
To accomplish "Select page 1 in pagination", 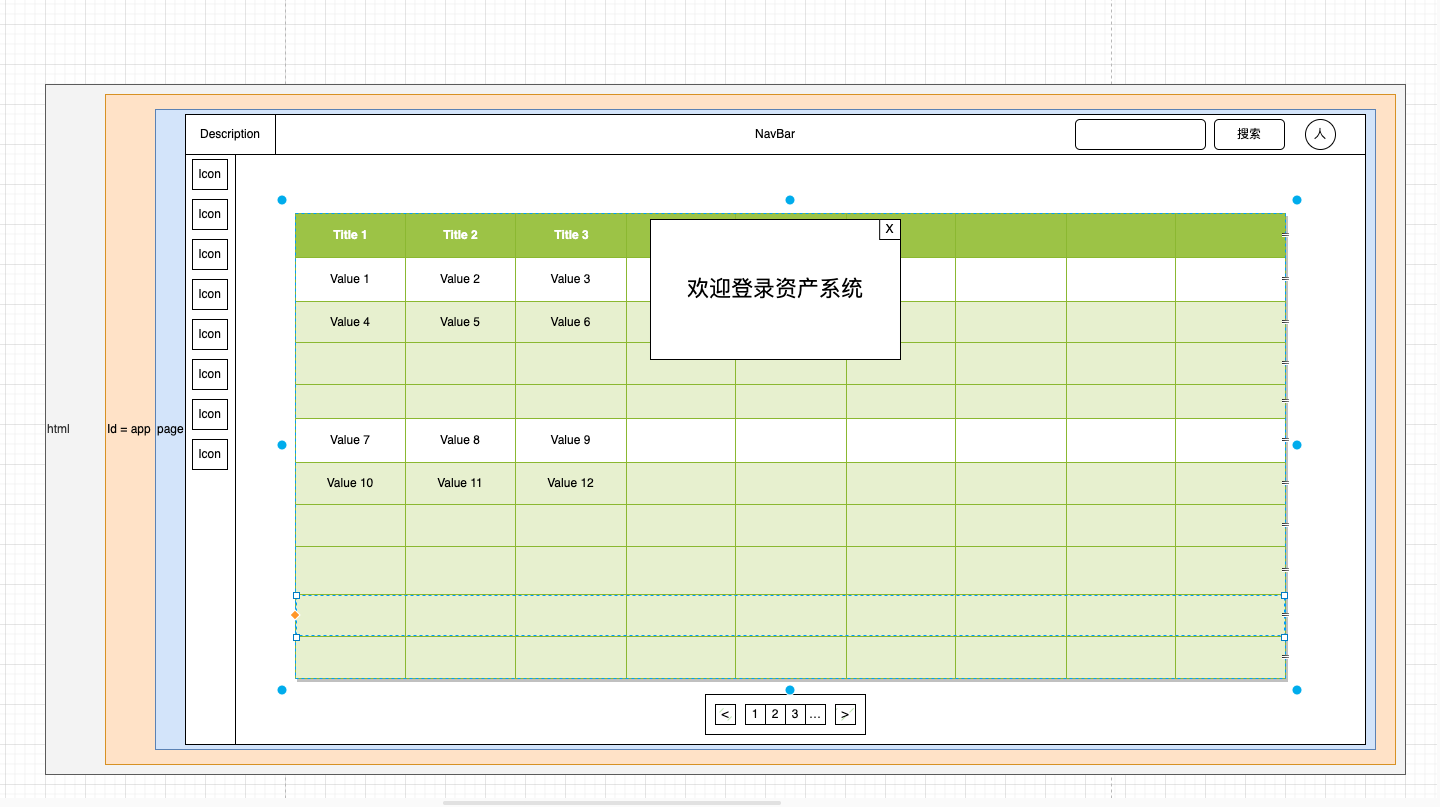I will point(755,714).
